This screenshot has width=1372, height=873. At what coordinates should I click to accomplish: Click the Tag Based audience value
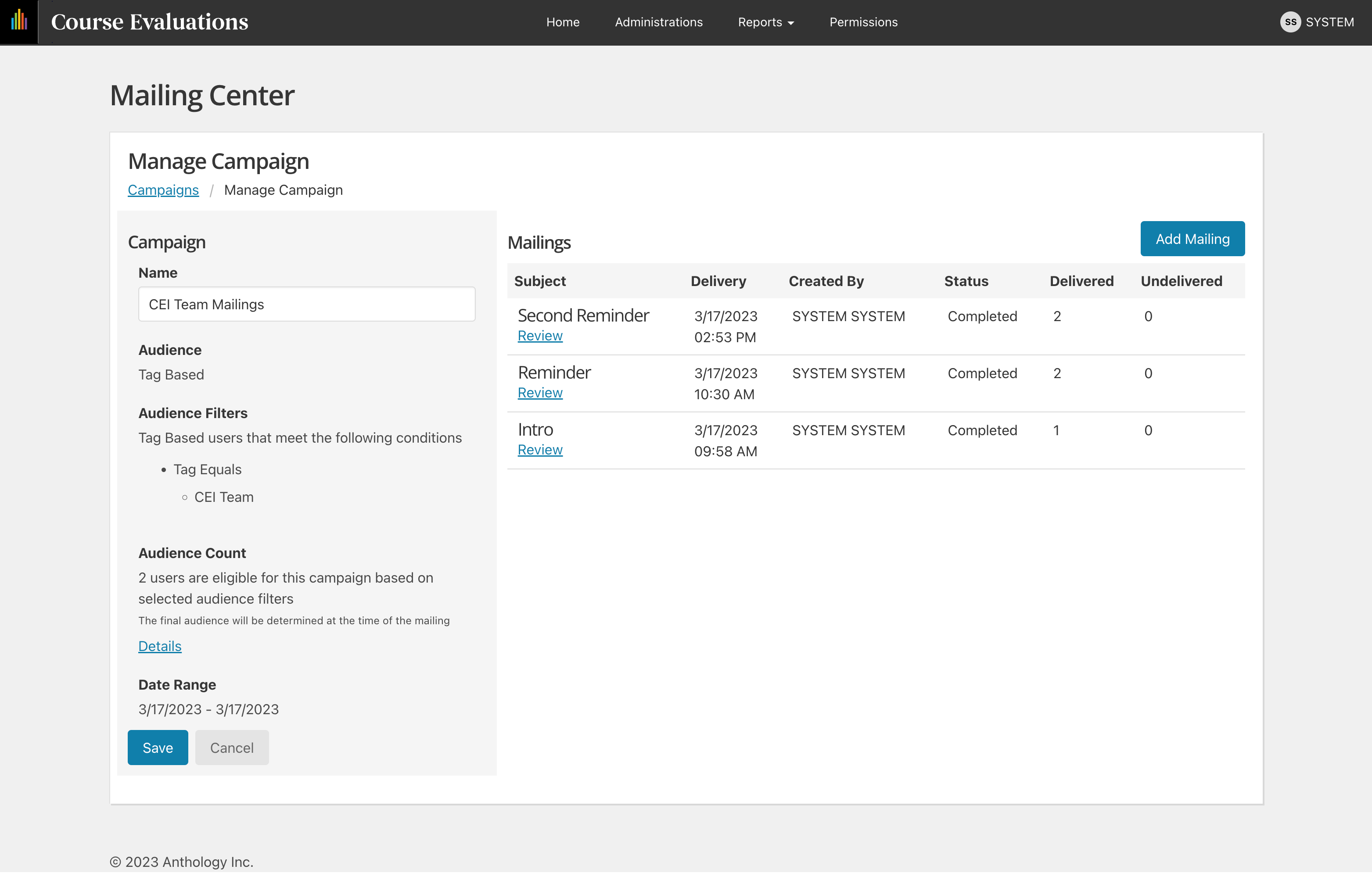pos(171,374)
